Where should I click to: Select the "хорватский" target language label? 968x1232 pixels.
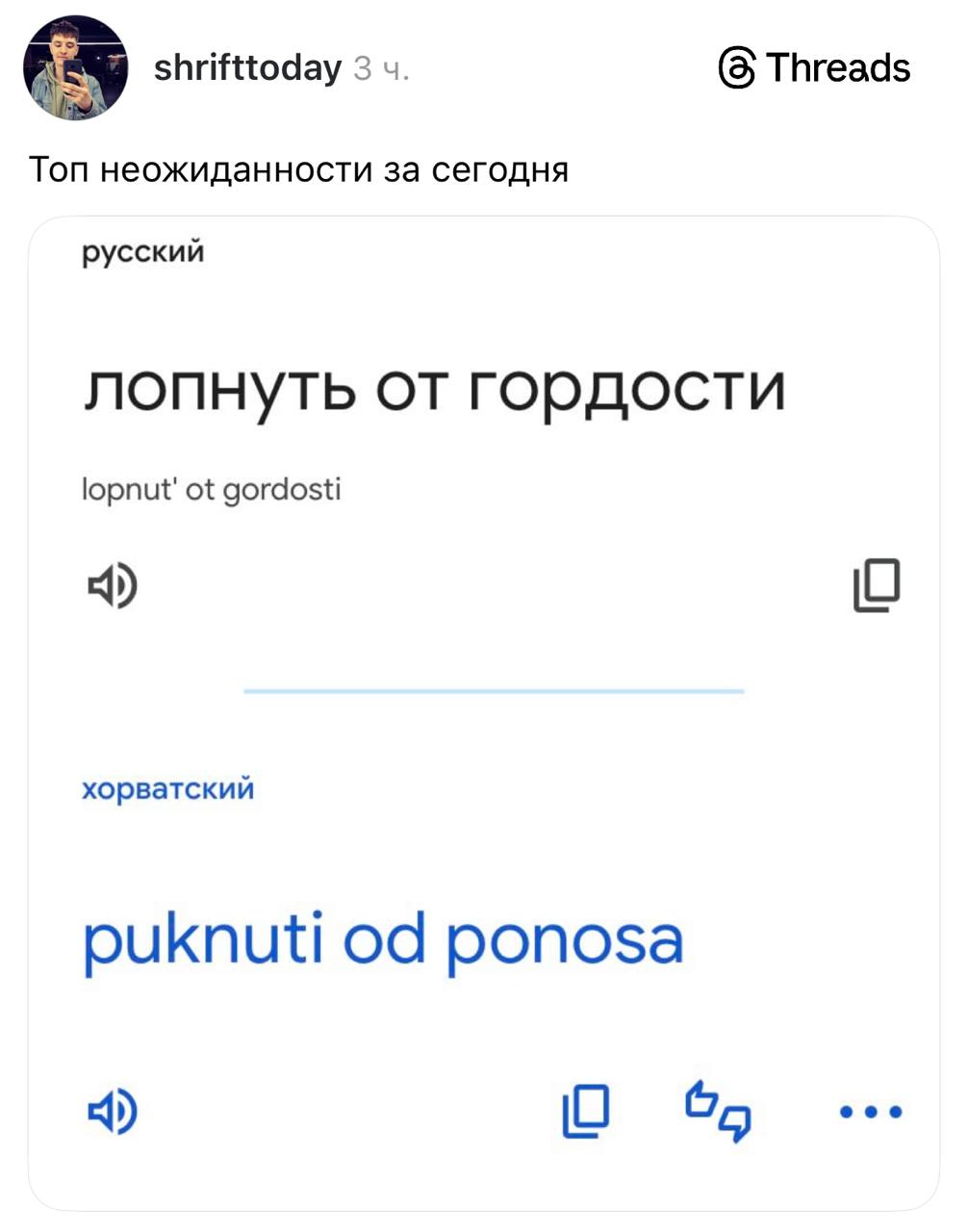click(x=167, y=789)
